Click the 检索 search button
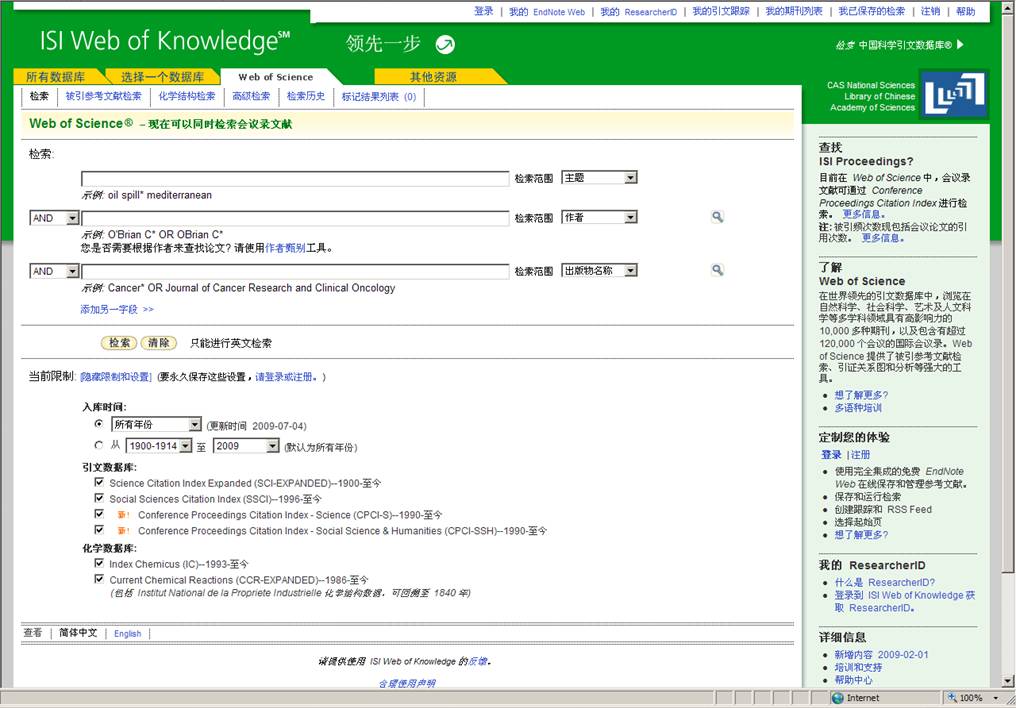 (x=120, y=343)
